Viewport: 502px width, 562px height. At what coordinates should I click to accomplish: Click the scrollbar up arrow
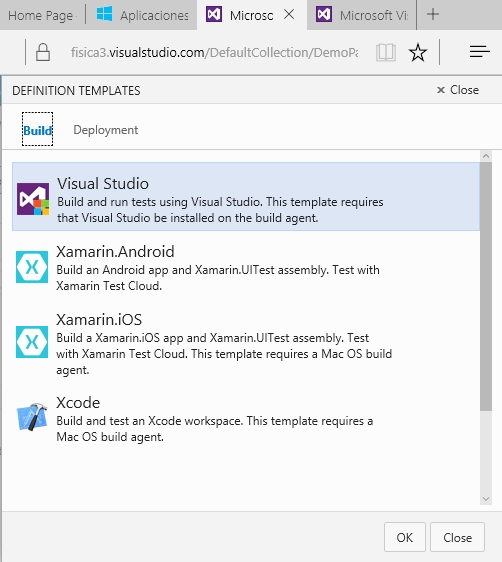pyautogui.click(x=486, y=156)
